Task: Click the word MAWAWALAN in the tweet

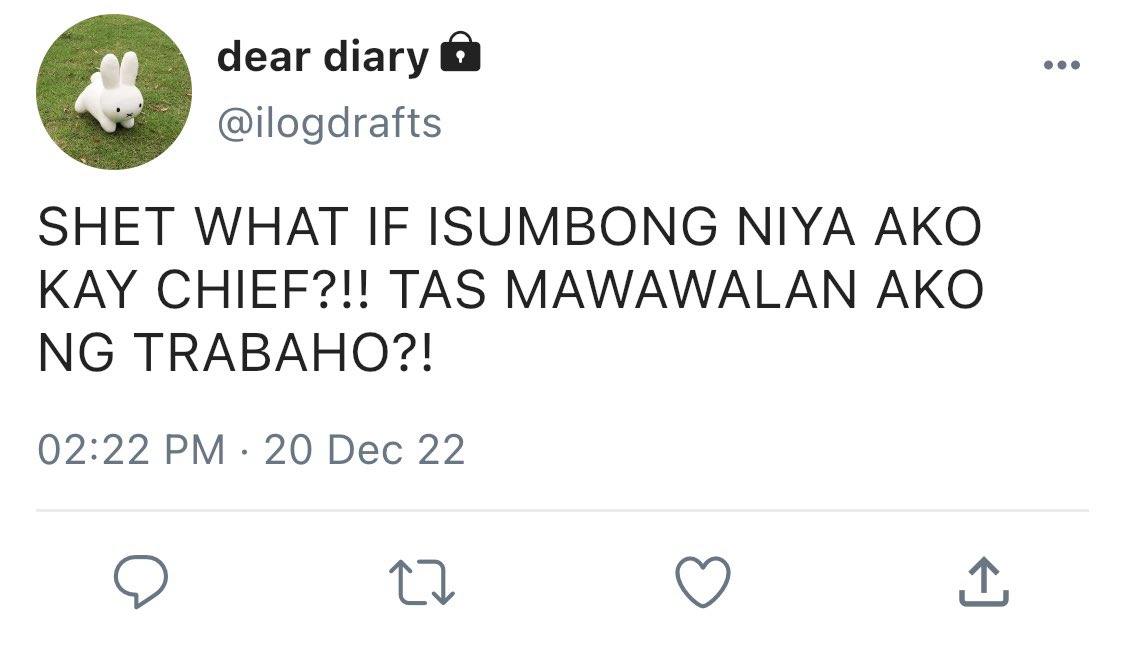Action: pos(681,291)
